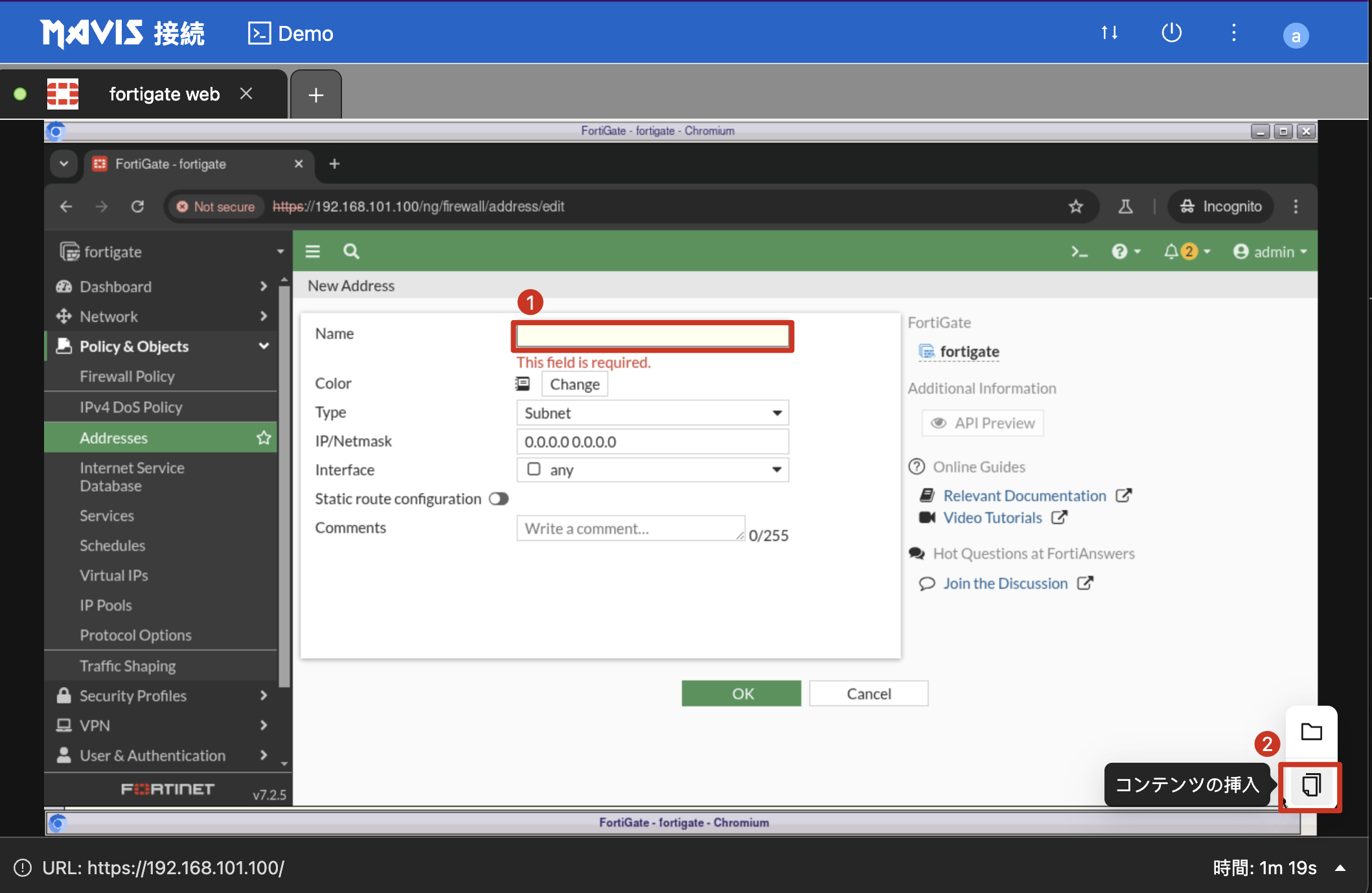This screenshot has height=893, width=1372.
Task: Click the transfer arrows icon in MAVIS header
Action: [1109, 32]
